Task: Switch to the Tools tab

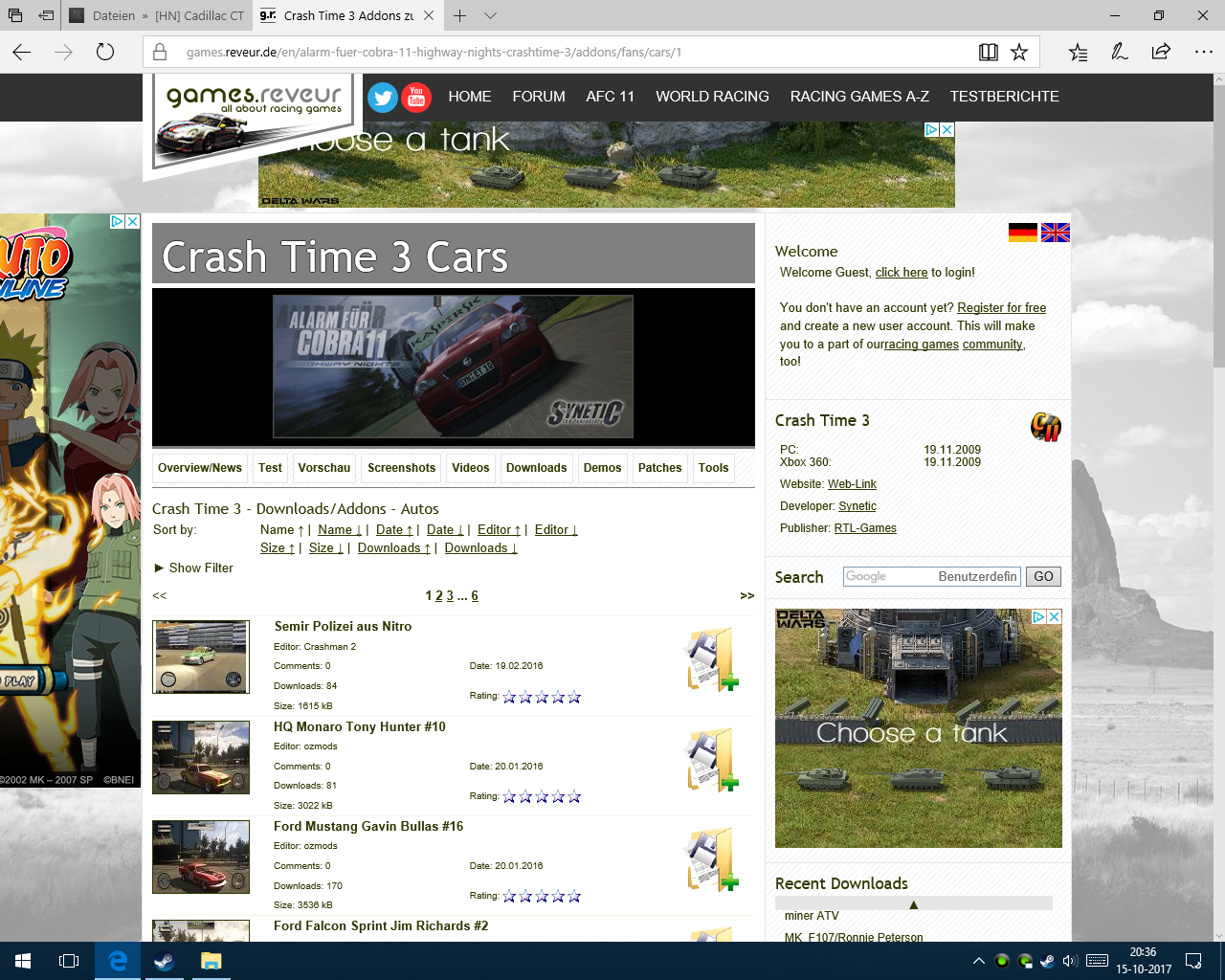Action: click(714, 468)
